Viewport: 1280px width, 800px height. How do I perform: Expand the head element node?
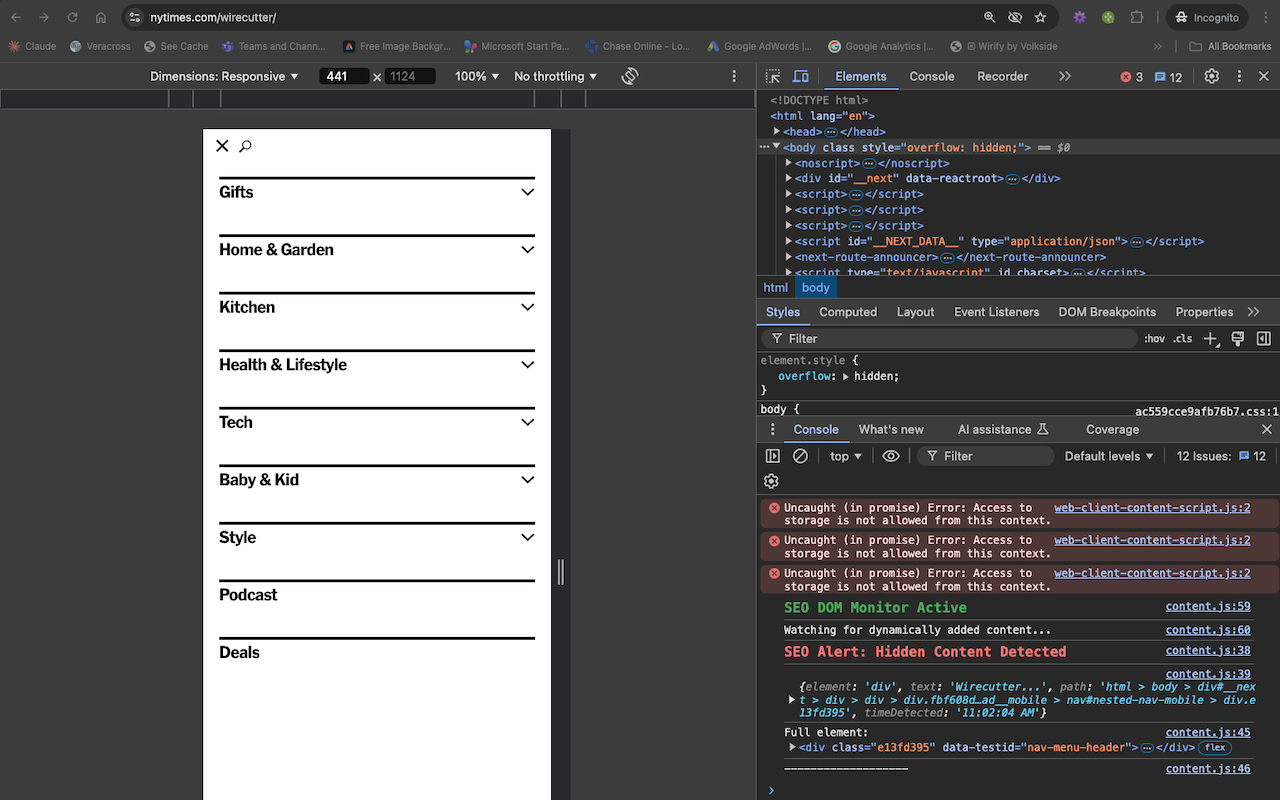(x=777, y=132)
